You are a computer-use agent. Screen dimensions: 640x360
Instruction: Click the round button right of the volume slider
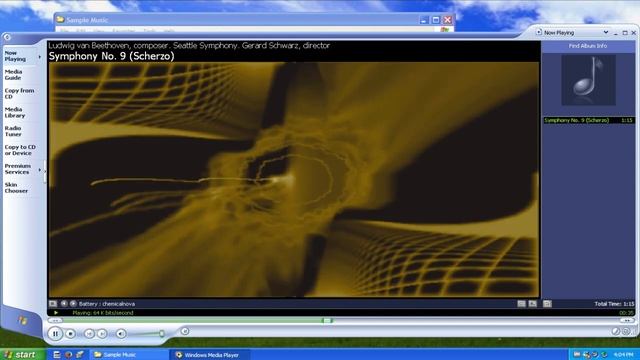click(184, 331)
